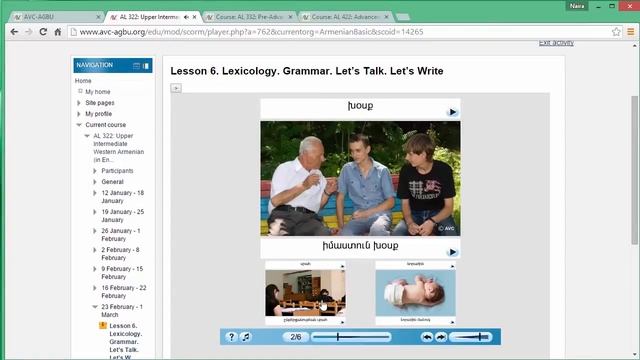Play audio below the baby thumbnail
Viewport: 640px width, 360px height.
[x=452, y=322]
